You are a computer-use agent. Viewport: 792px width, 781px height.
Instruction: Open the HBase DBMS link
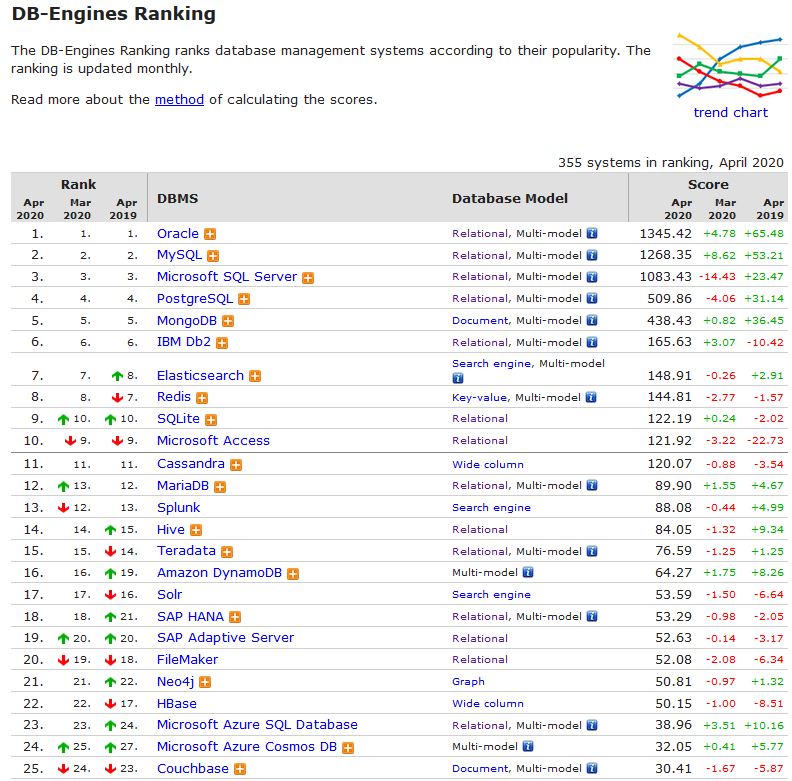pos(177,704)
